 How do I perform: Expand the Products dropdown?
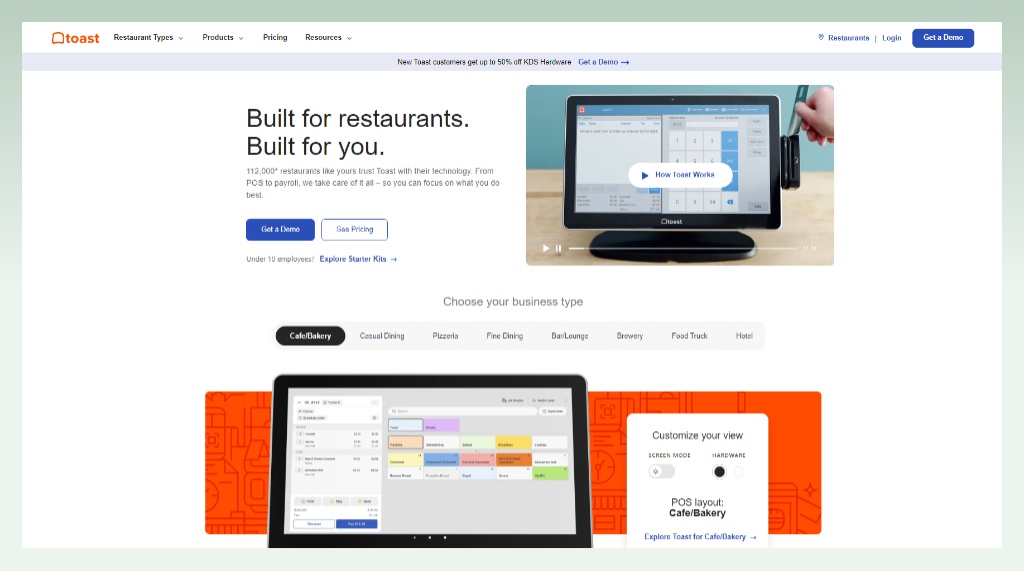pos(223,38)
